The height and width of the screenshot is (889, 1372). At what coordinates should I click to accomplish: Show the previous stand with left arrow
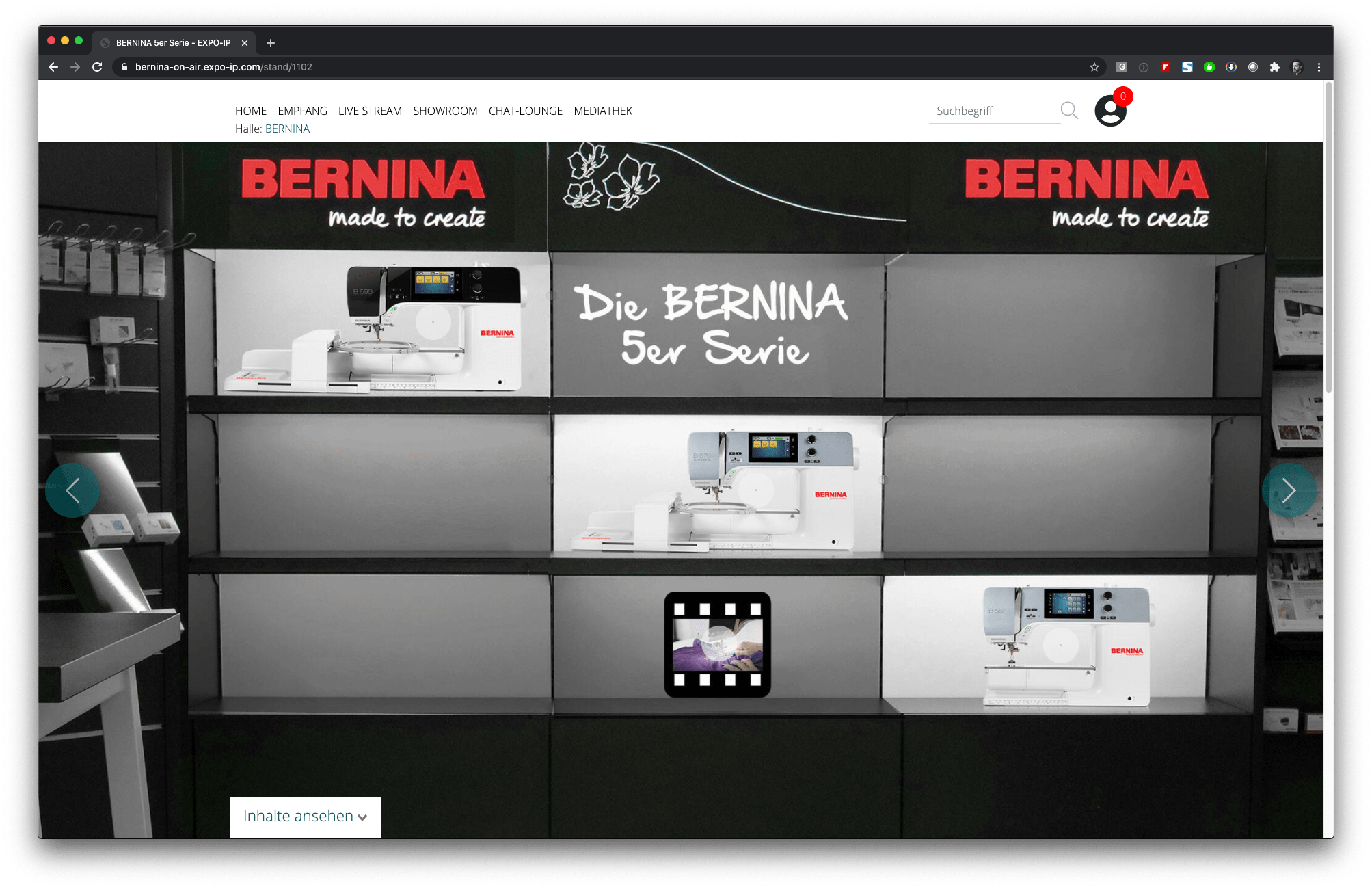tap(72, 490)
